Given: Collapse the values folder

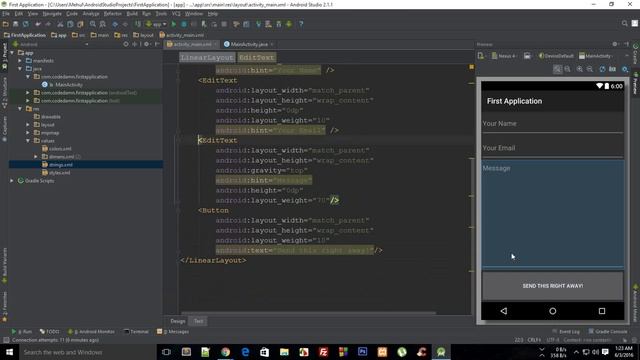Looking at the screenshot, I should 28,141.
